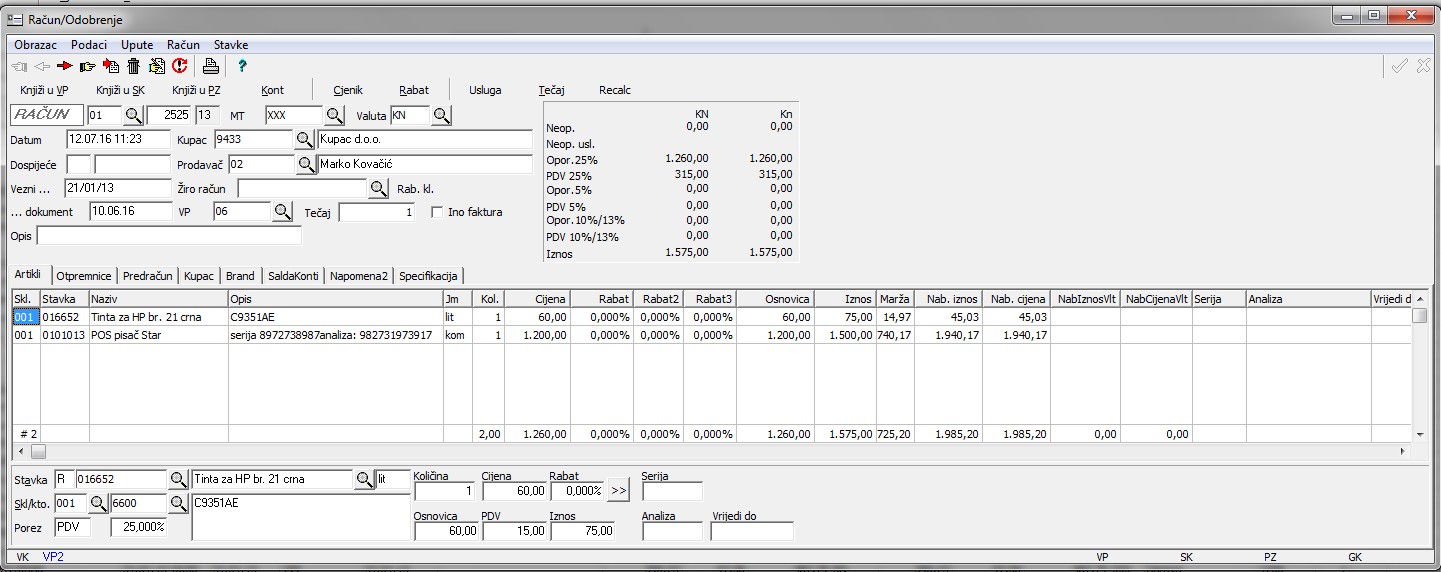Image resolution: width=1441 pixels, height=572 pixels.
Task: Open VP lookup magnifier next to 06
Action: point(283,211)
